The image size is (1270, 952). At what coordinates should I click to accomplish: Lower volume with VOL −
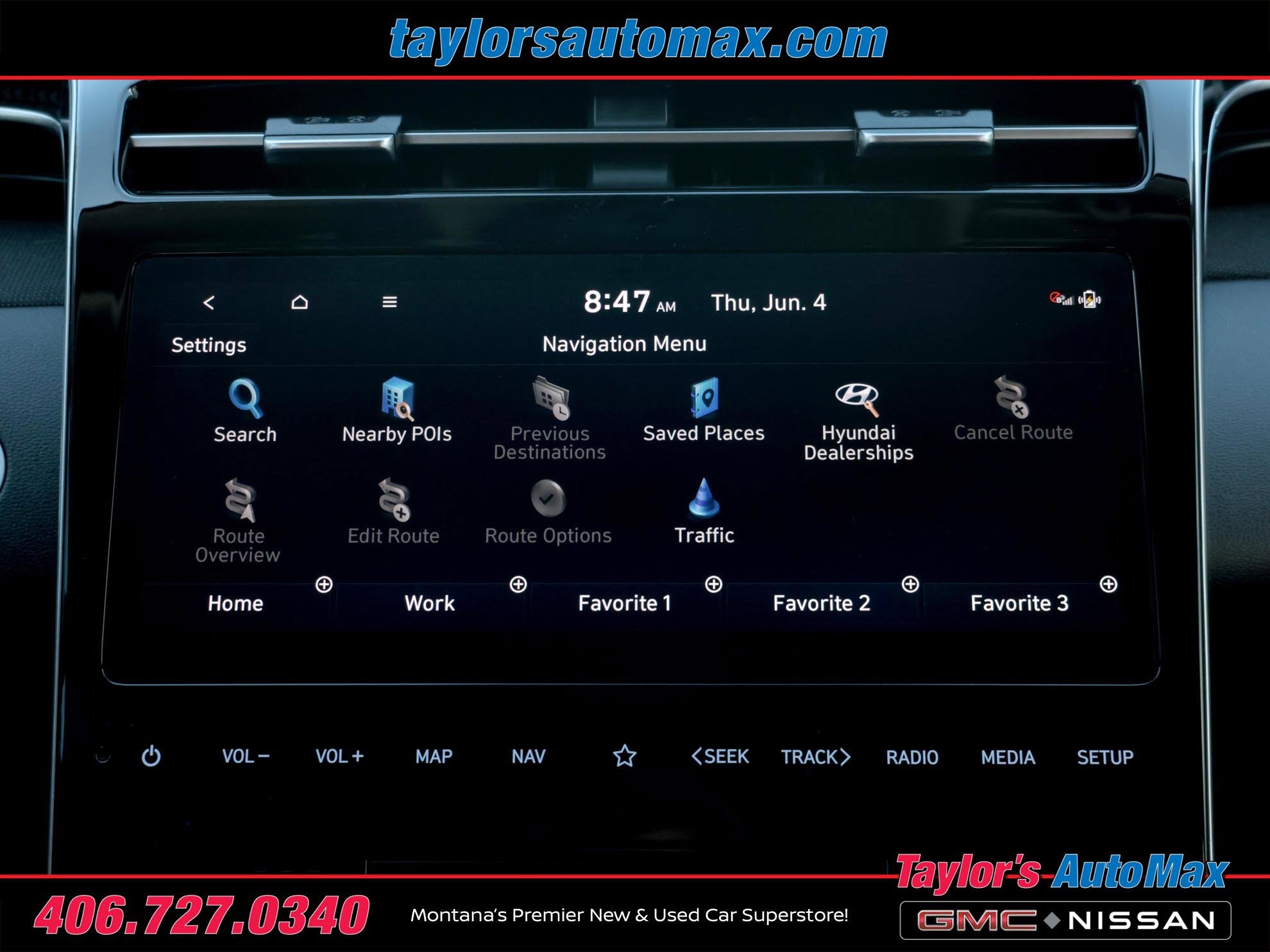click(x=246, y=756)
